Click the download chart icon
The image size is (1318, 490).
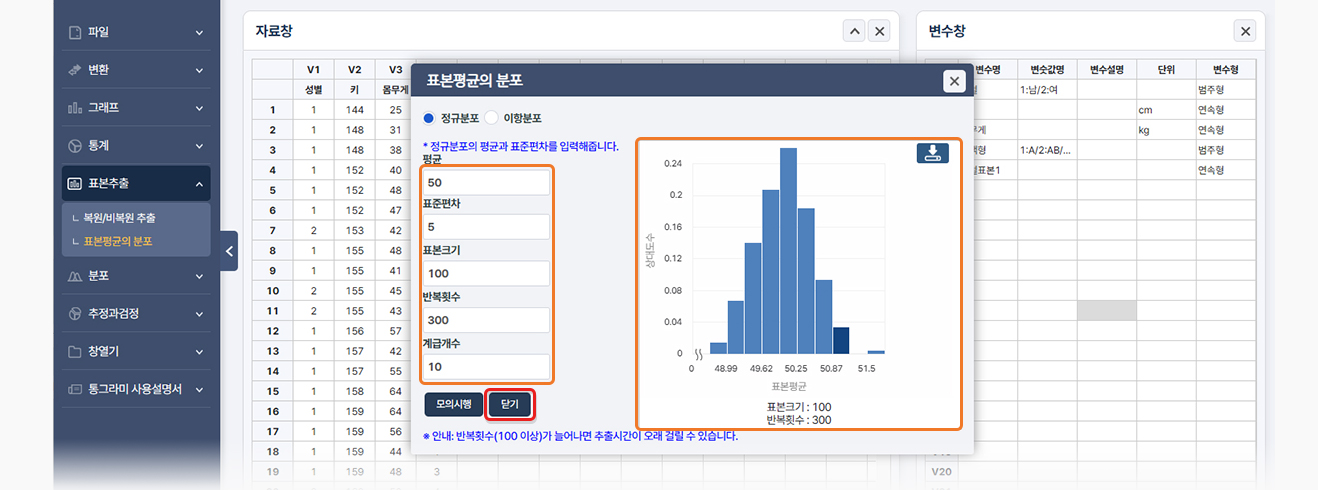[x=932, y=152]
